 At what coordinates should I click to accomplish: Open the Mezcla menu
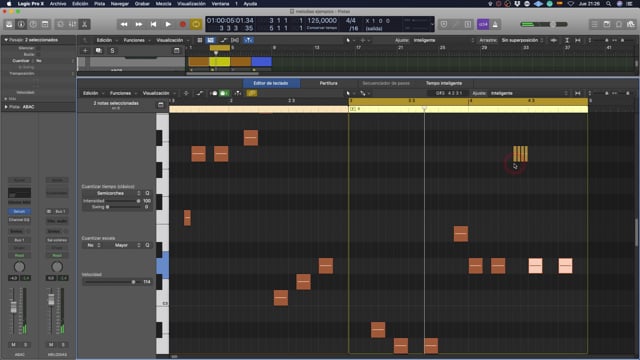tap(163, 4)
